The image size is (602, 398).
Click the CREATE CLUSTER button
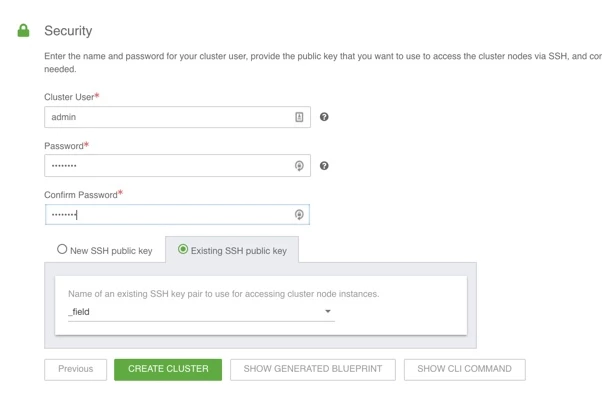point(168,369)
